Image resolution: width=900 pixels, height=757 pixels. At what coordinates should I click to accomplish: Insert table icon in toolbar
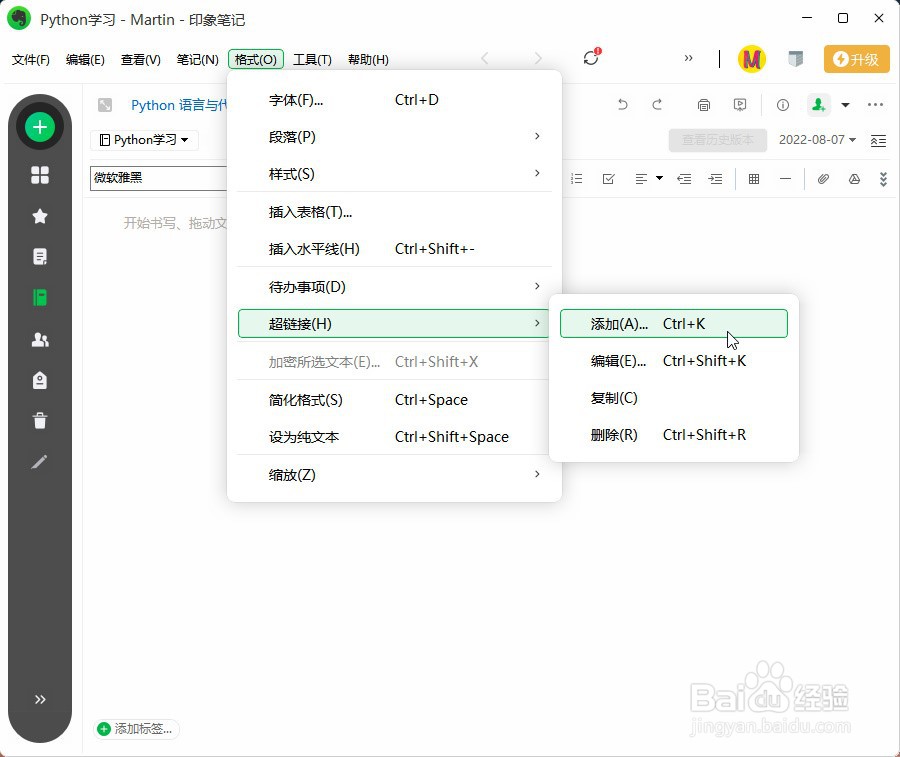pos(754,179)
